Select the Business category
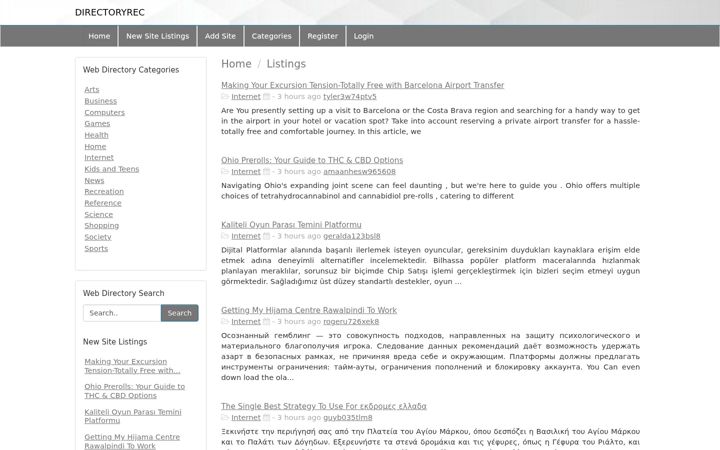This screenshot has width=720, height=450. click(x=101, y=101)
